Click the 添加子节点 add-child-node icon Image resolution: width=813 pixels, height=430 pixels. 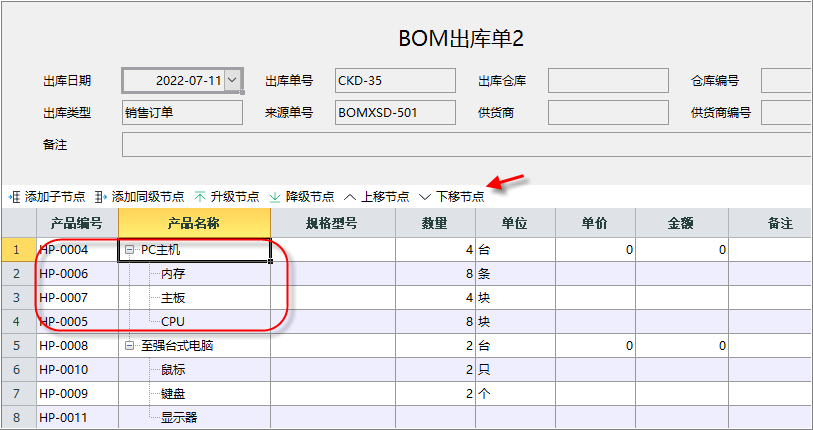pos(14,197)
